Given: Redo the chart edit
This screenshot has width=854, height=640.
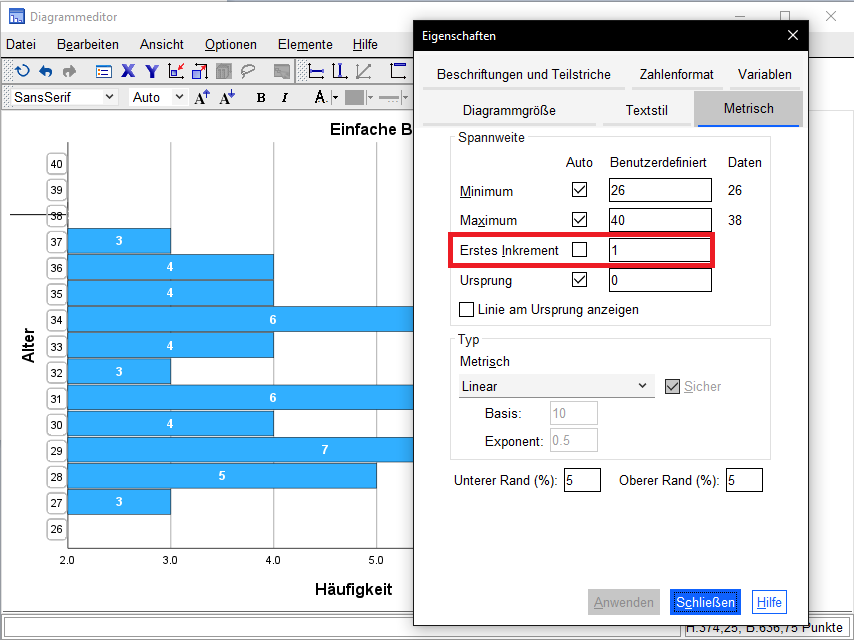Looking at the screenshot, I should pyautogui.click(x=69, y=70).
